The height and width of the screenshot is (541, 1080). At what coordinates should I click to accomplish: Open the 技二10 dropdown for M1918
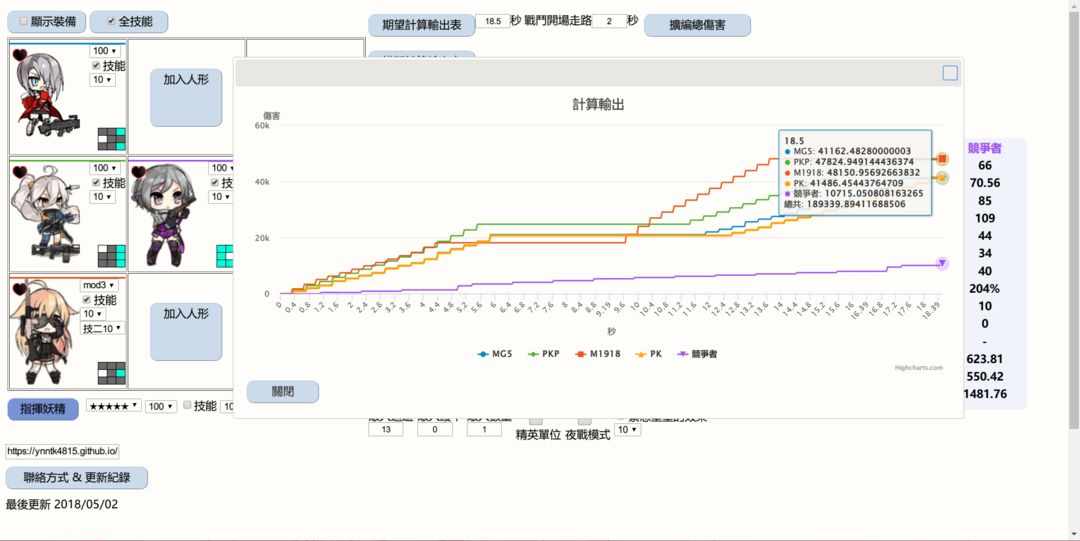tap(103, 328)
